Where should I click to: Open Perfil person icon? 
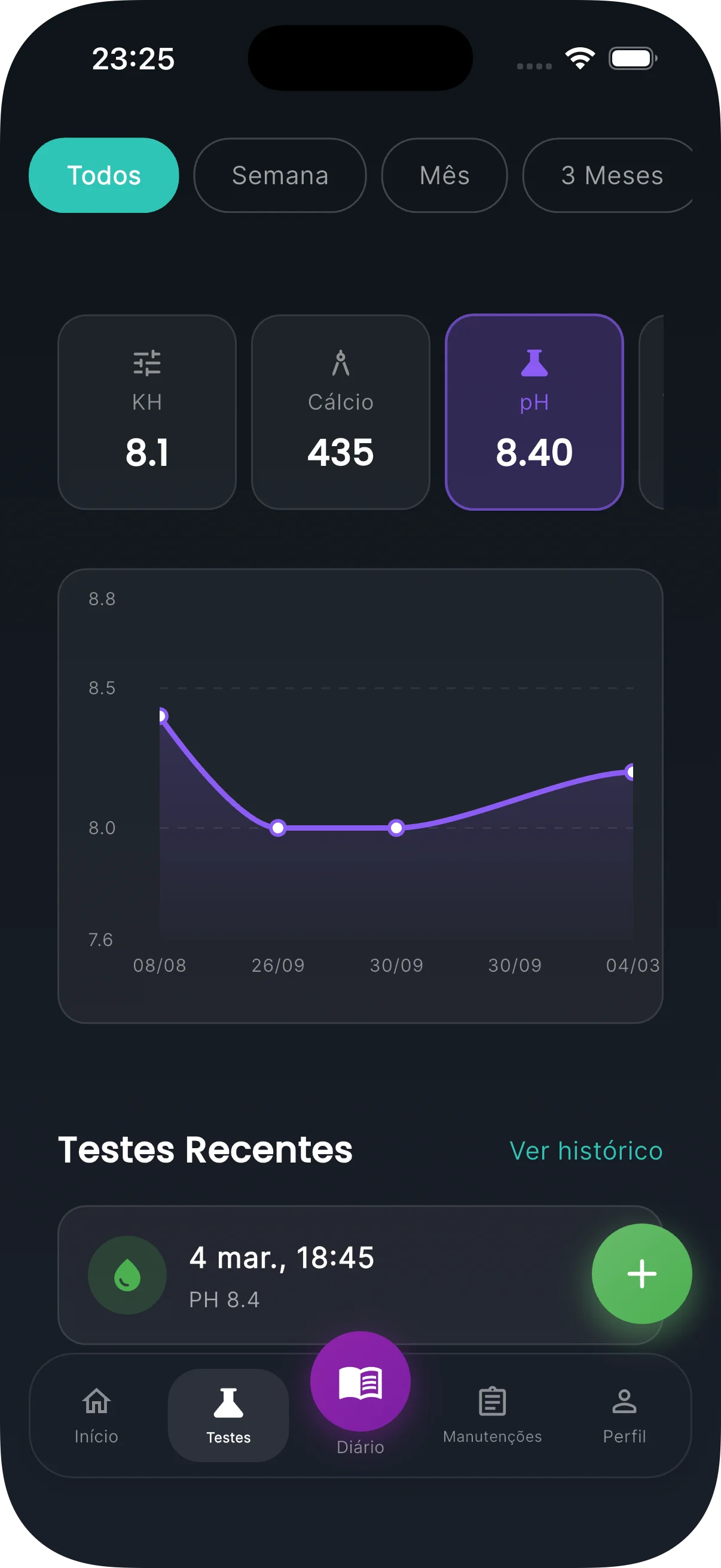coord(624,1402)
